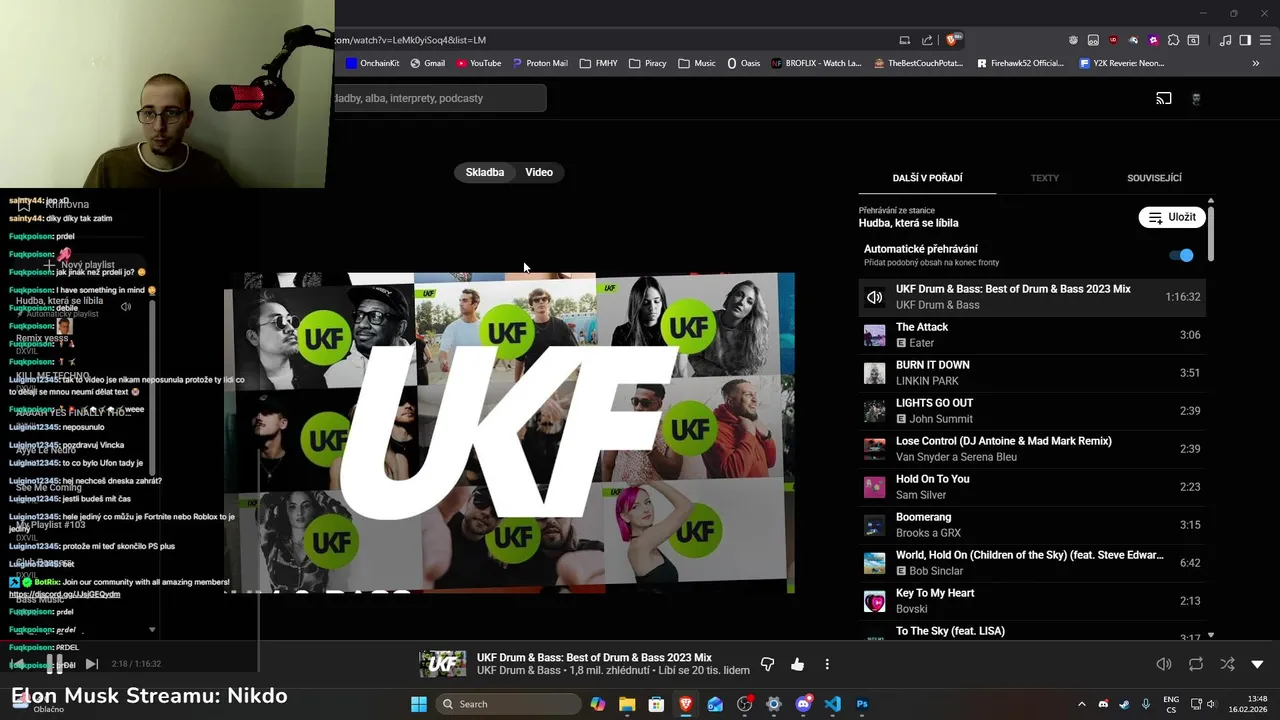This screenshot has width=1280, height=720.
Task: Open the YouTube bookmark
Action: pos(479,63)
